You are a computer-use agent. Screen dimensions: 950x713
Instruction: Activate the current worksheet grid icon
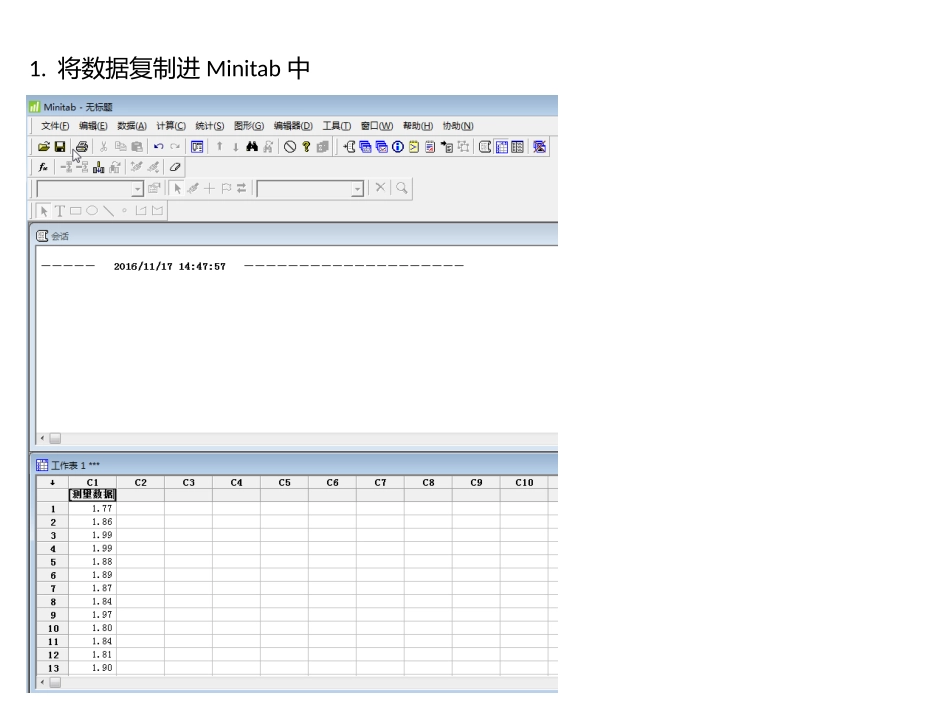502,147
